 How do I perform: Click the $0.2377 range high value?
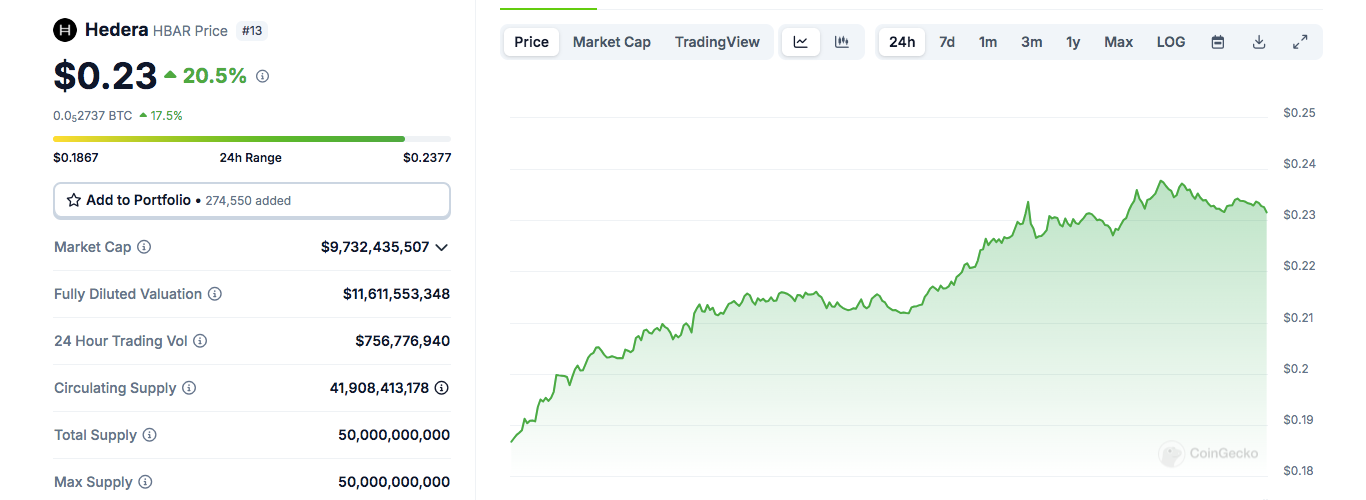(x=427, y=158)
